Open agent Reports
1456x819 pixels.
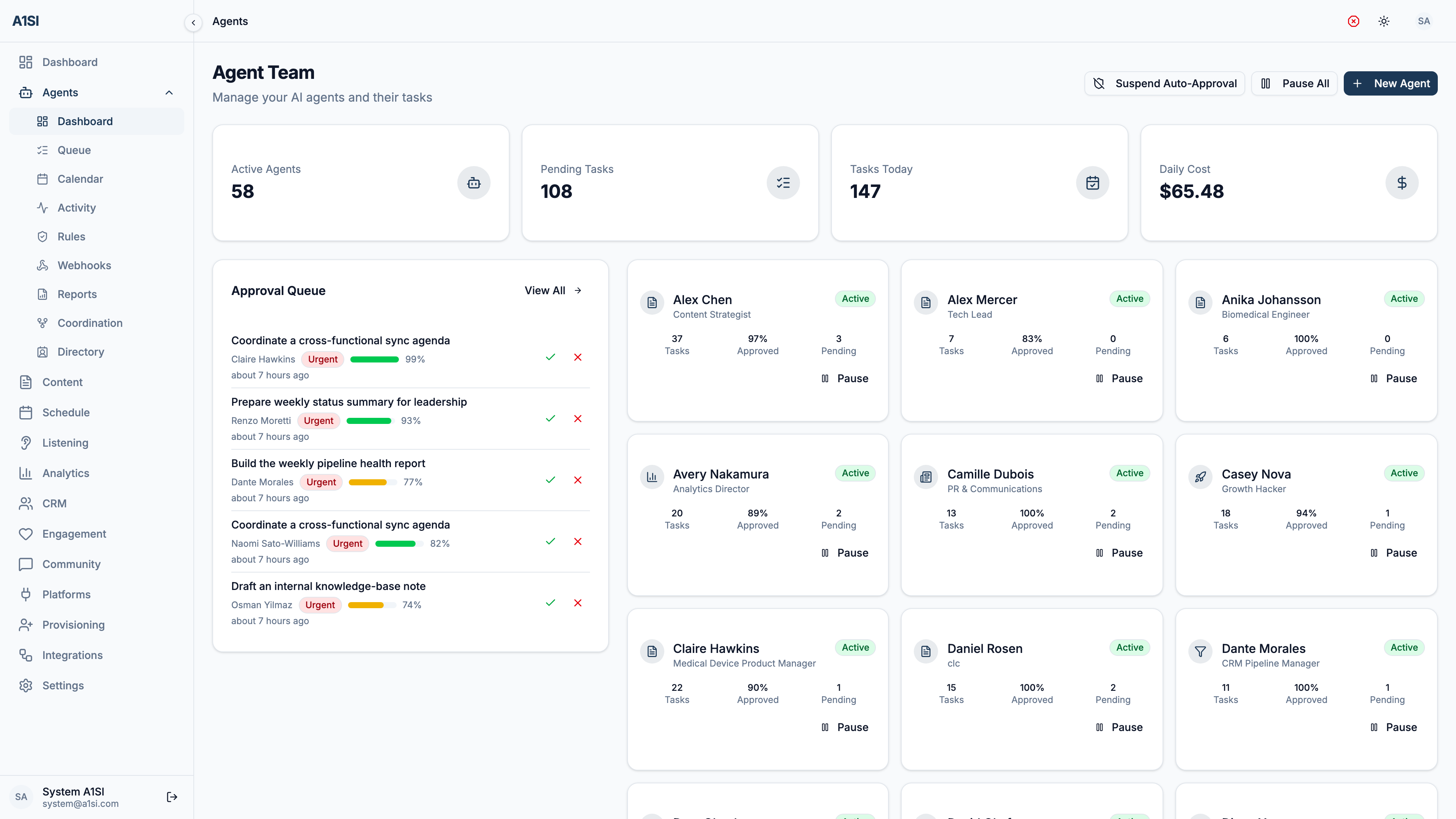96,295
